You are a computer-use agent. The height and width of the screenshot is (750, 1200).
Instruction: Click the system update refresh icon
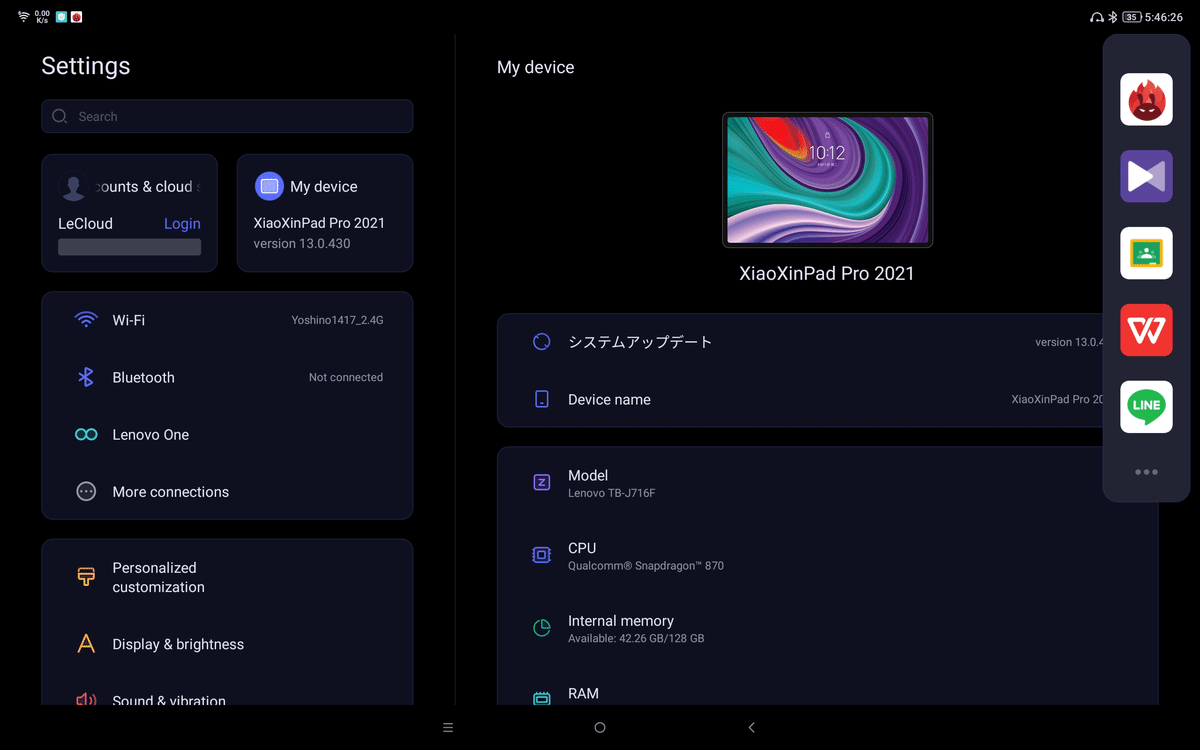click(541, 342)
